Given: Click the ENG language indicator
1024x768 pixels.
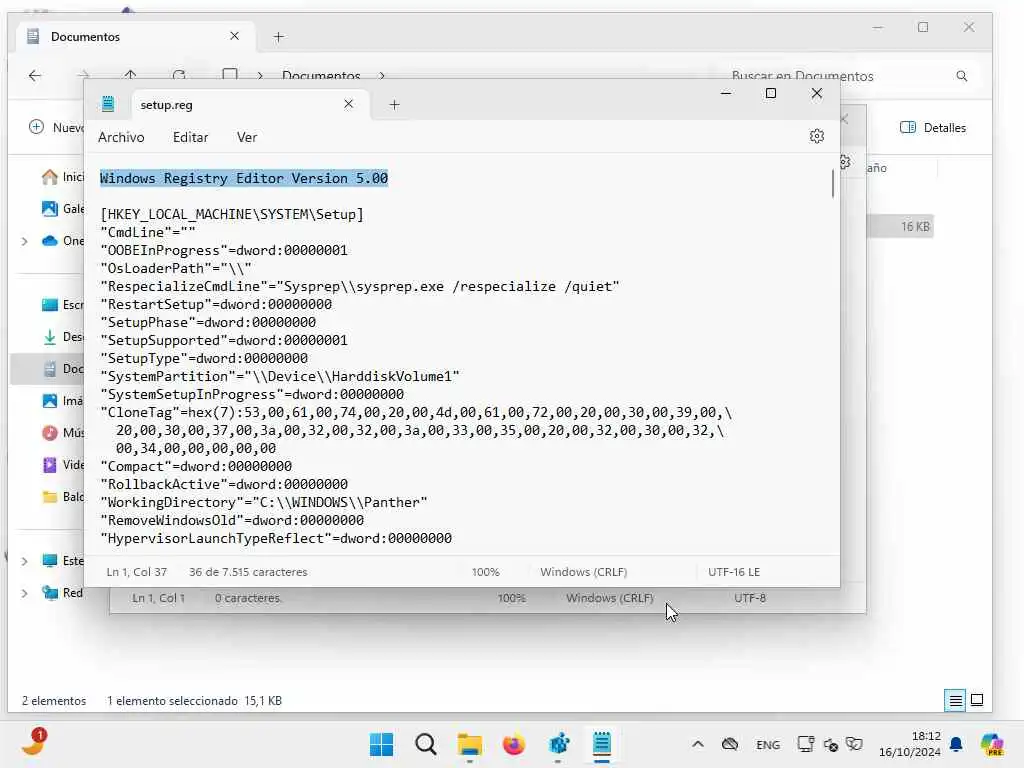Looking at the screenshot, I should coord(768,744).
